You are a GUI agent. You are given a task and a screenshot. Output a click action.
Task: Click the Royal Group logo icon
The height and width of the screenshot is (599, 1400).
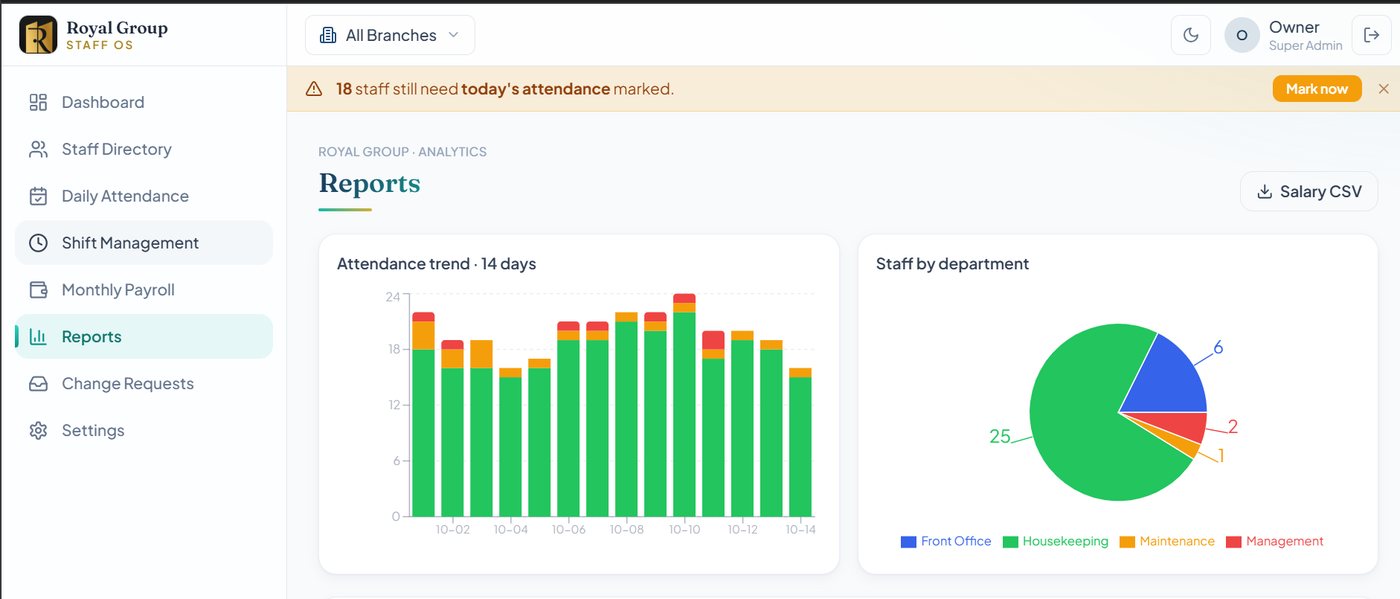[38, 34]
